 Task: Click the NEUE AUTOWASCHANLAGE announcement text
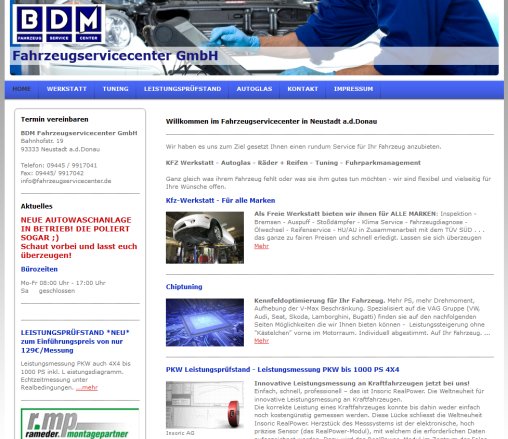79,238
